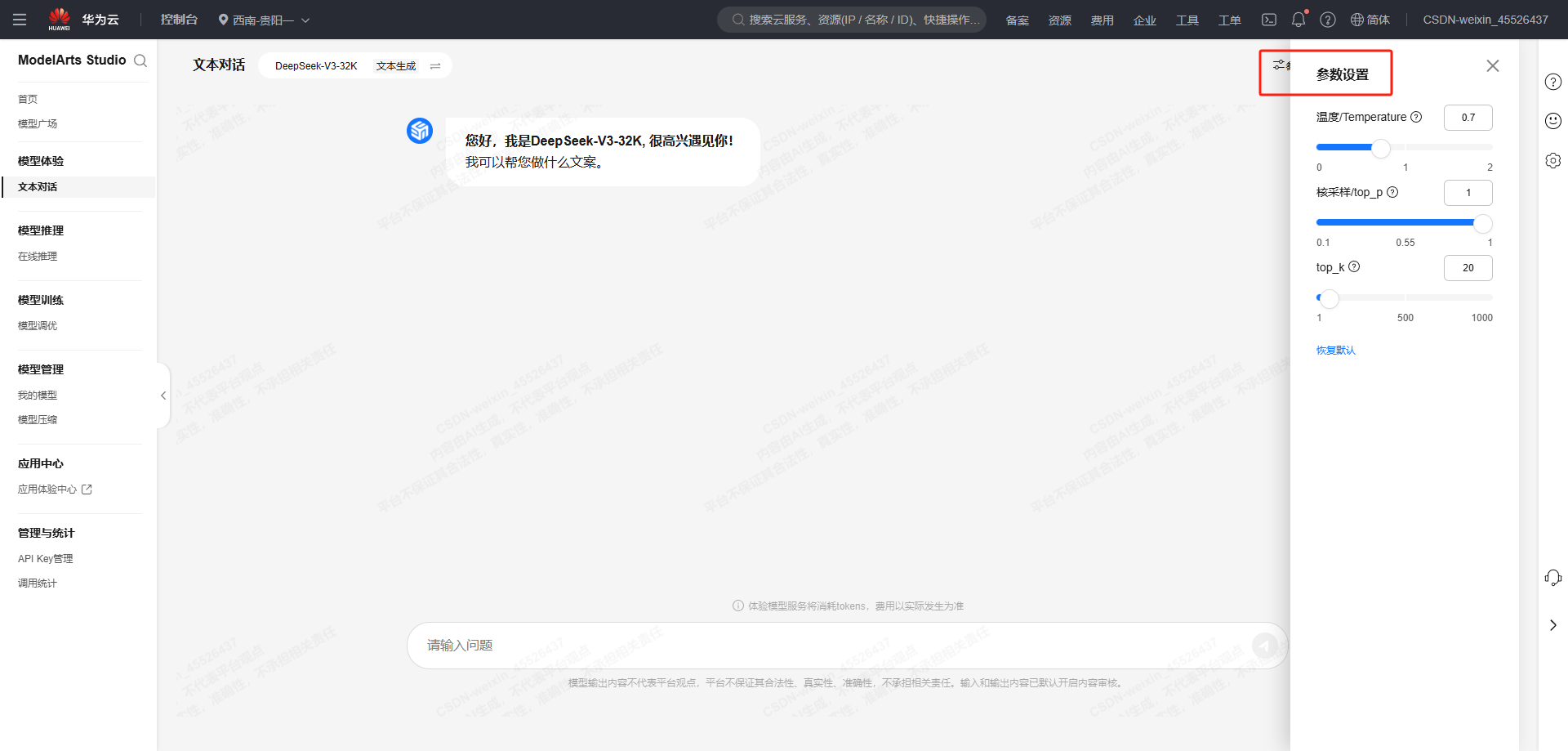Open 调用统计 in sidebar
The height and width of the screenshot is (751, 1568).
point(38,583)
